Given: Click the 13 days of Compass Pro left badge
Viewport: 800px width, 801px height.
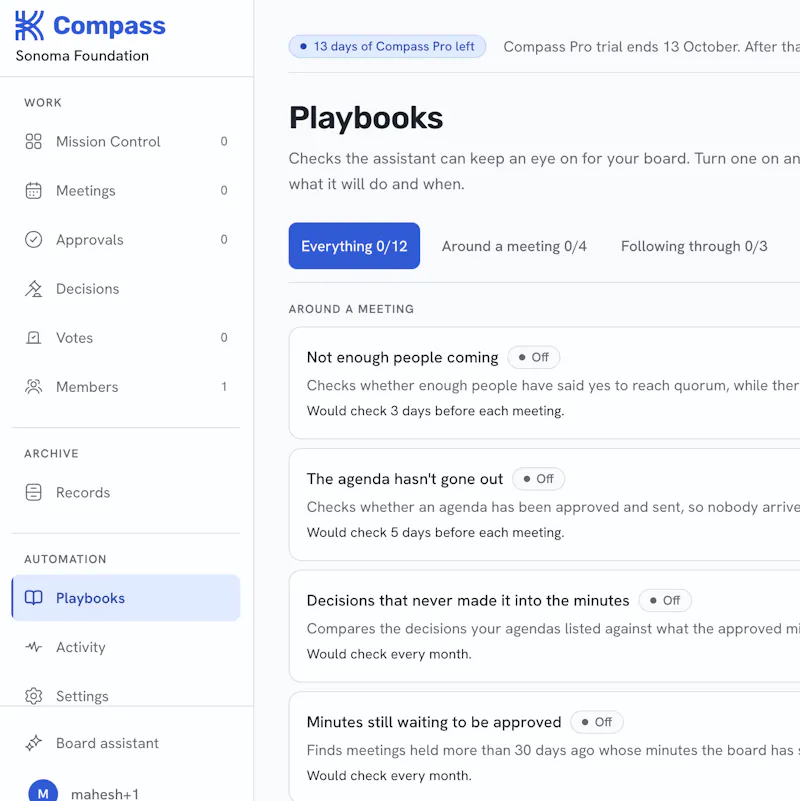Looking at the screenshot, I should click(x=387, y=46).
